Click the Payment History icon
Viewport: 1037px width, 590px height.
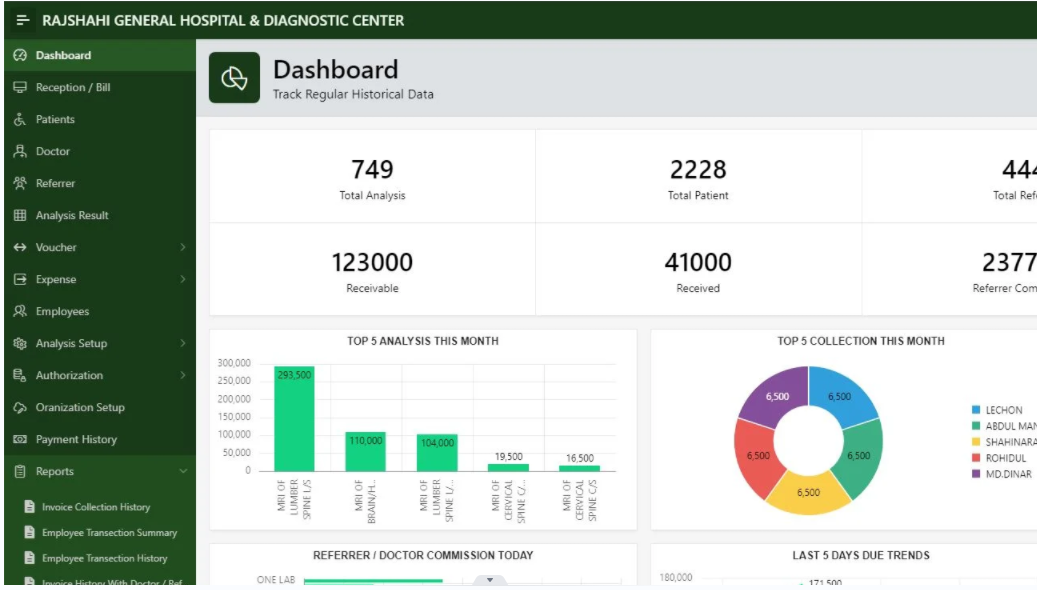(x=19, y=440)
